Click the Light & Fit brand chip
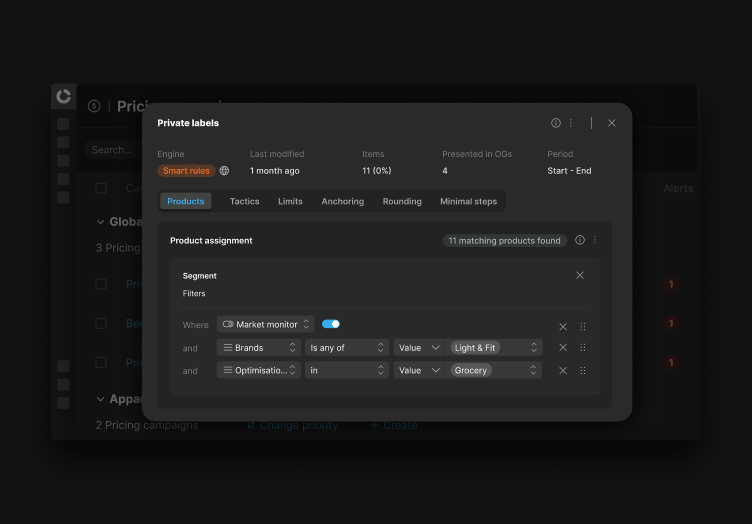The image size is (752, 524). (475, 348)
